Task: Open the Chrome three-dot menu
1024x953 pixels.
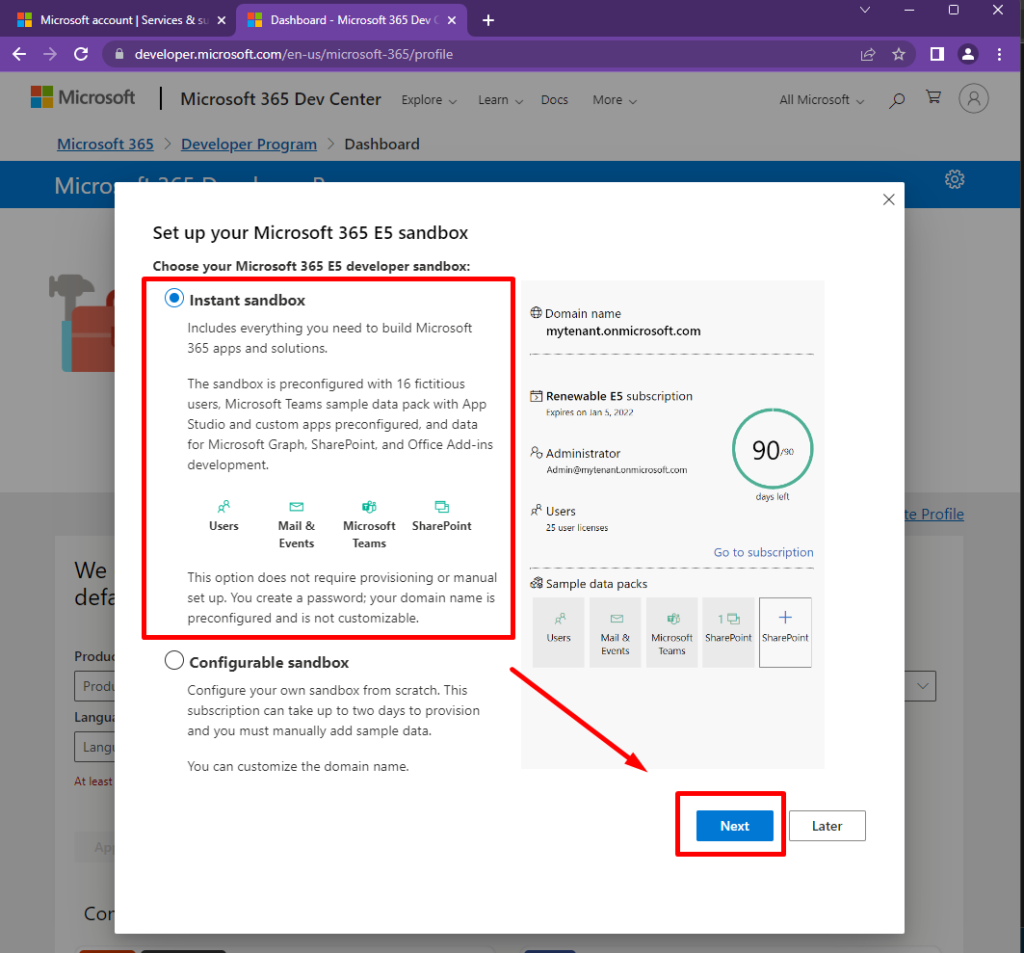Action: point(999,54)
